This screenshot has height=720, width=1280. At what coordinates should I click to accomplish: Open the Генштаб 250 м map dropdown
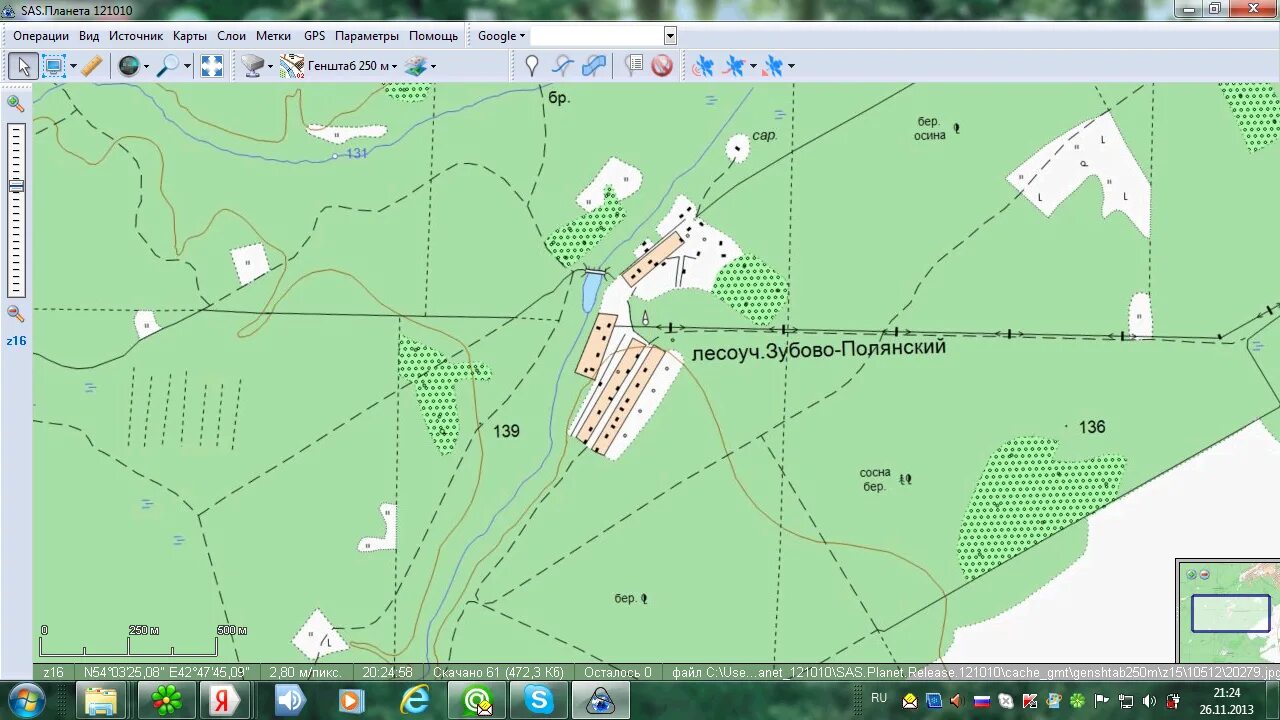pyautogui.click(x=352, y=66)
